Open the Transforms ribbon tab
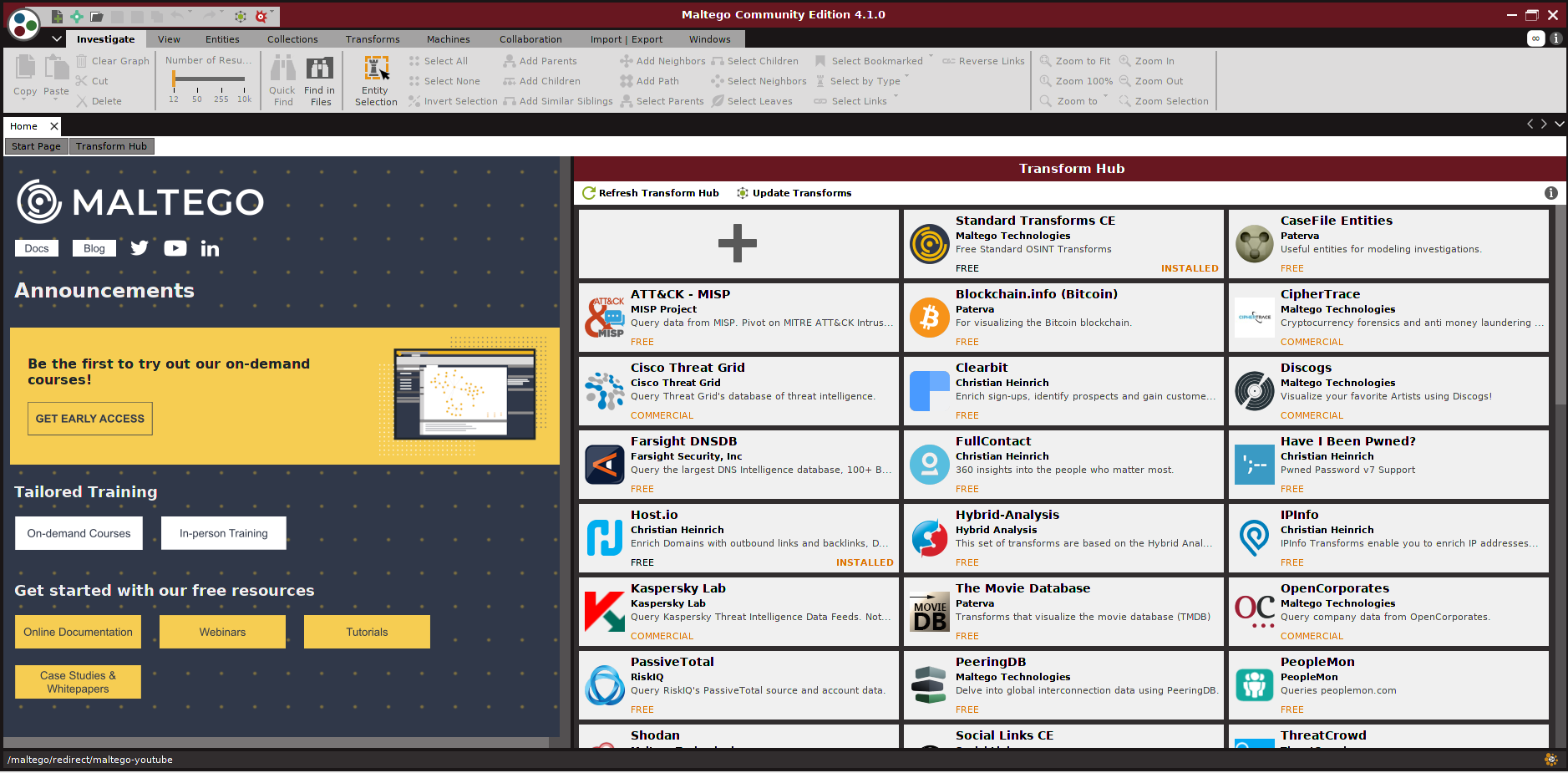This screenshot has height=773, width=1568. coord(373,39)
